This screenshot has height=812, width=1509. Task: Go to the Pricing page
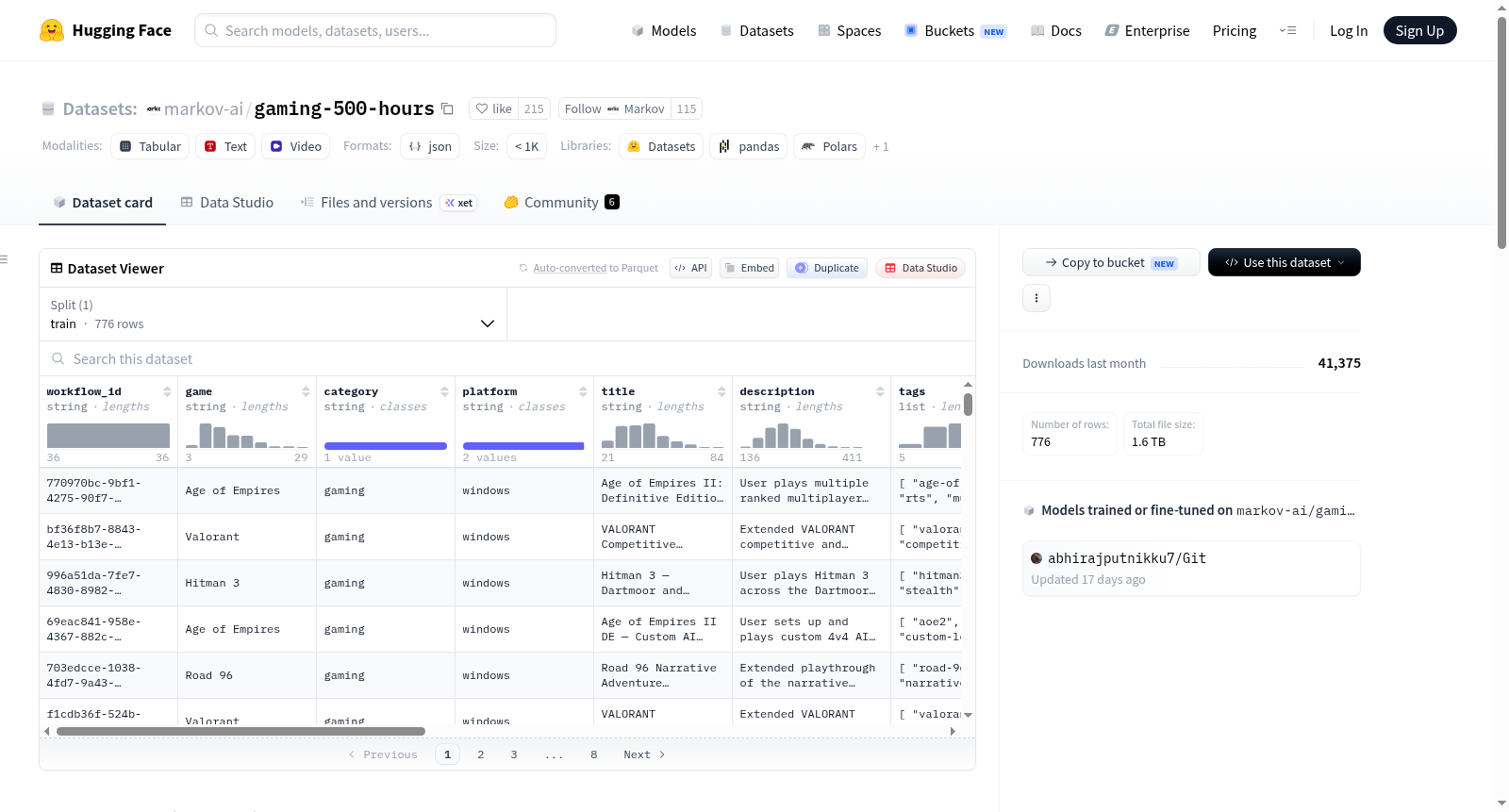tap(1235, 30)
